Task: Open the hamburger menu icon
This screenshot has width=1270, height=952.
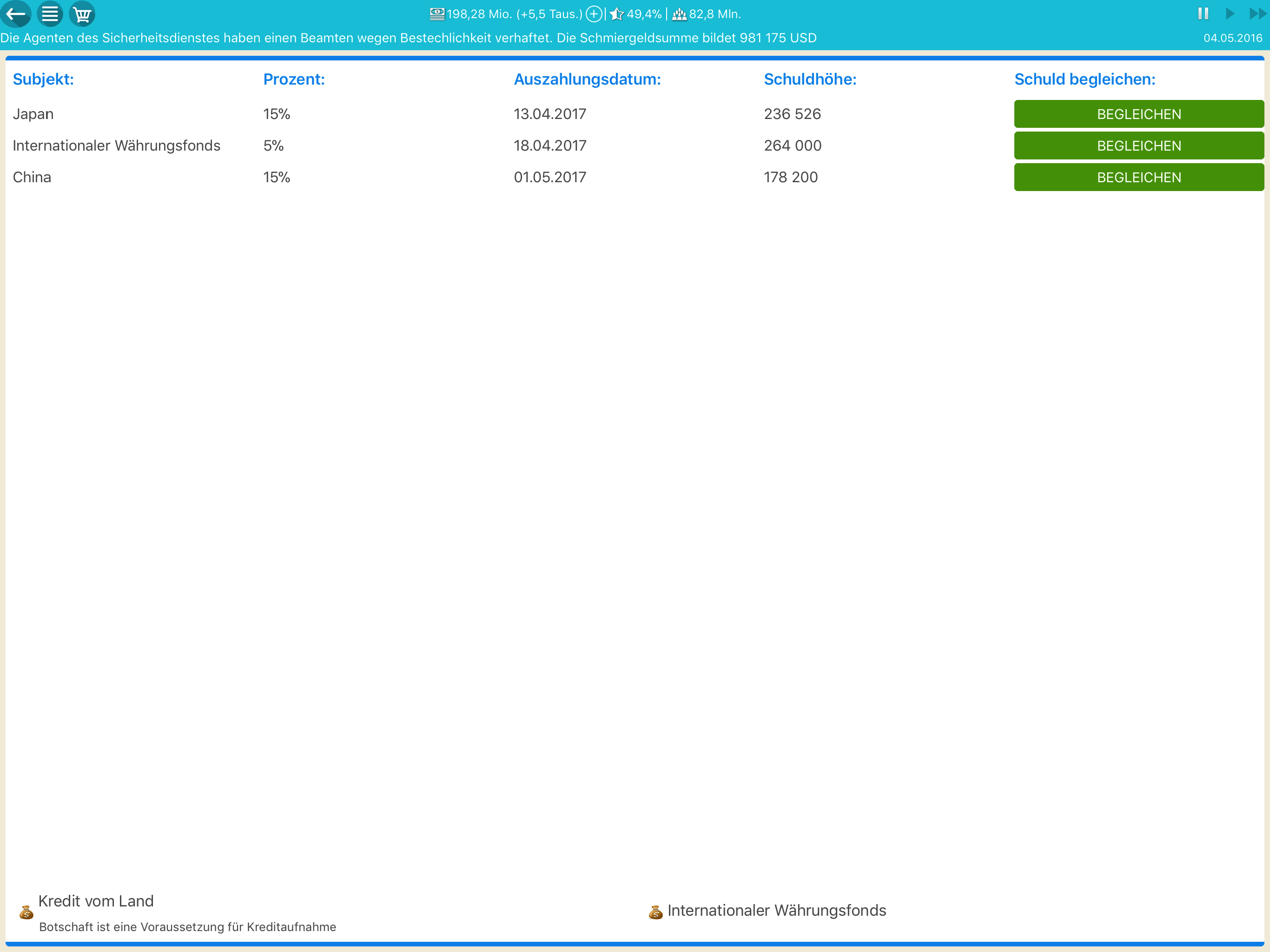Action: click(x=50, y=14)
